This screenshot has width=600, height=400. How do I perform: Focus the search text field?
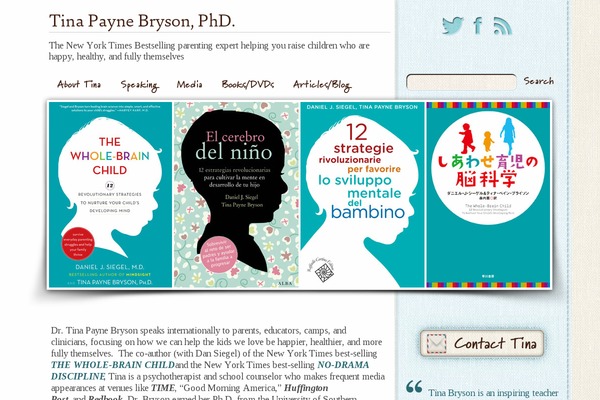(461, 82)
